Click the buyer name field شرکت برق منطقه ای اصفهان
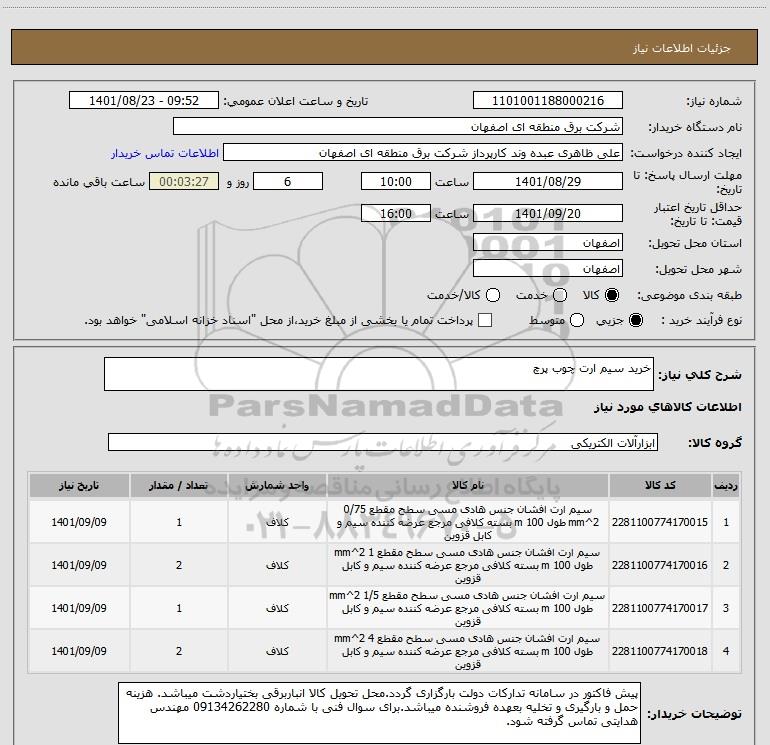This screenshot has width=770, height=745. (398, 127)
